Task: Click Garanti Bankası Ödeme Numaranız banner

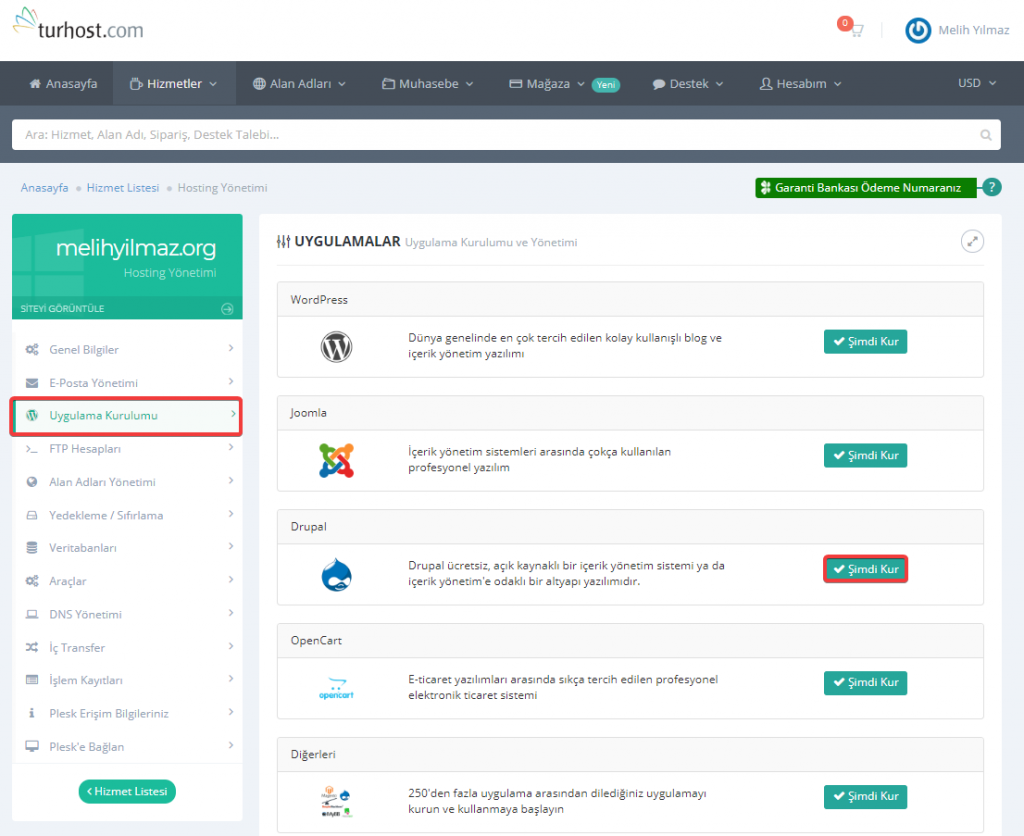Action: click(x=866, y=188)
